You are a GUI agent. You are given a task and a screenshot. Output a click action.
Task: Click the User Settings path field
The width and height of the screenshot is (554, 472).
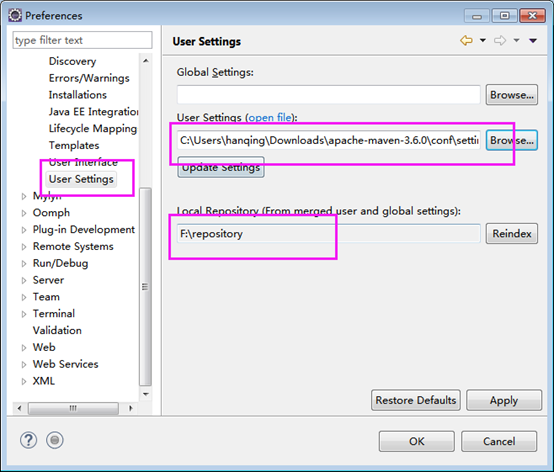coord(329,140)
